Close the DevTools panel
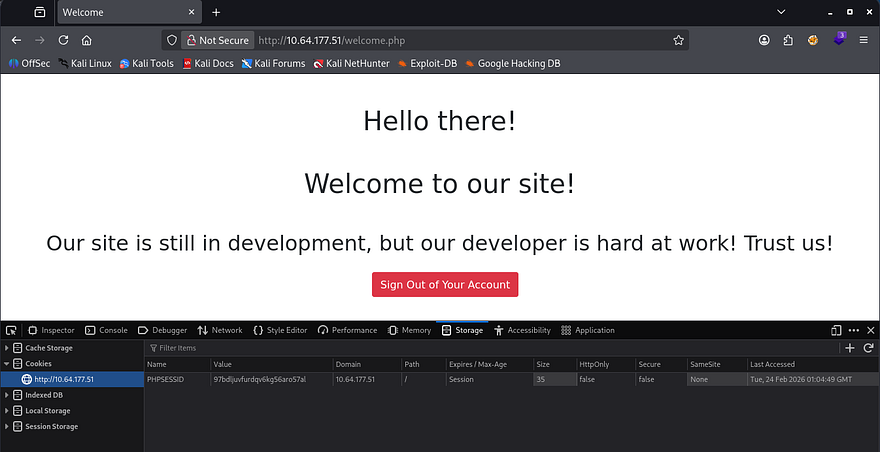 click(x=870, y=330)
